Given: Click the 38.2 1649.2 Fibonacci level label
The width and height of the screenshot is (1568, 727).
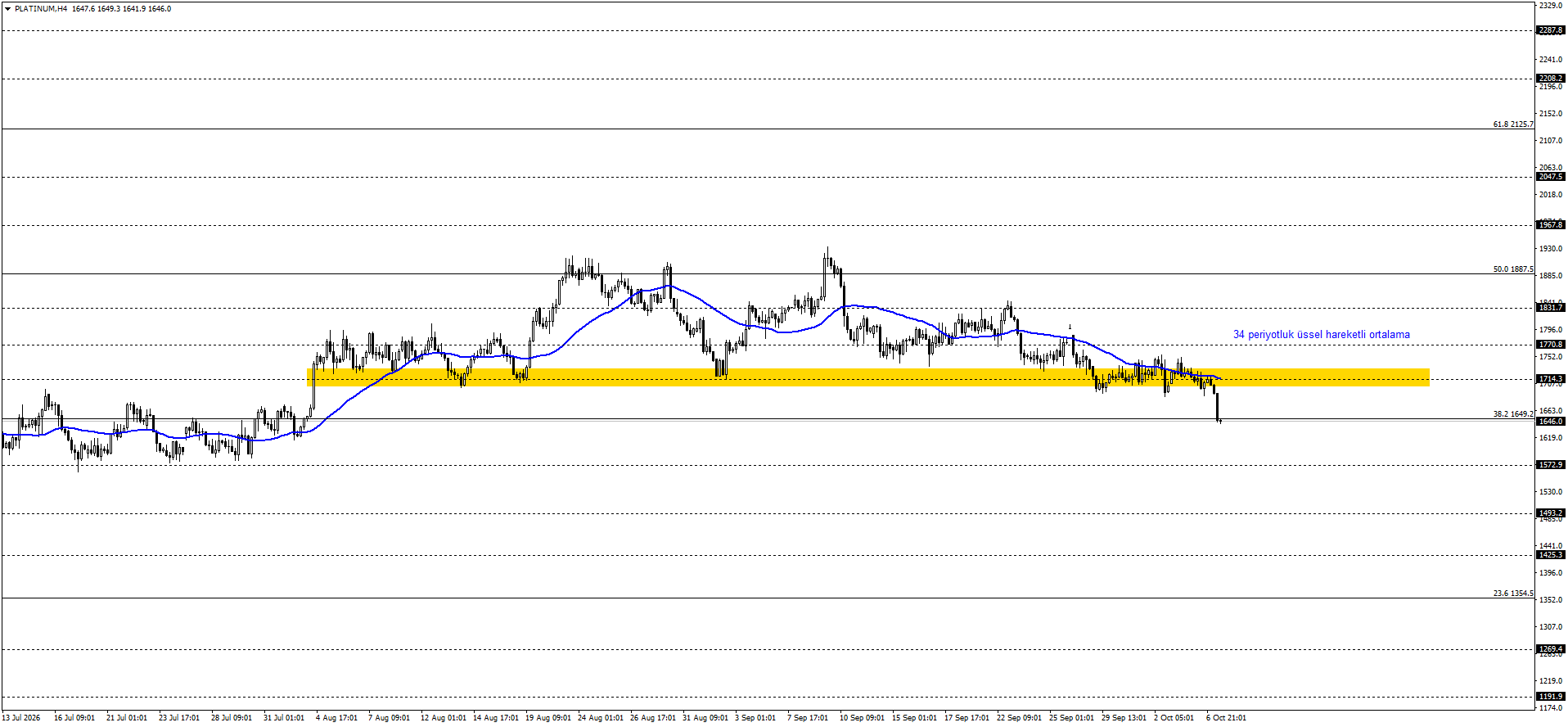Looking at the screenshot, I should point(1512,414).
